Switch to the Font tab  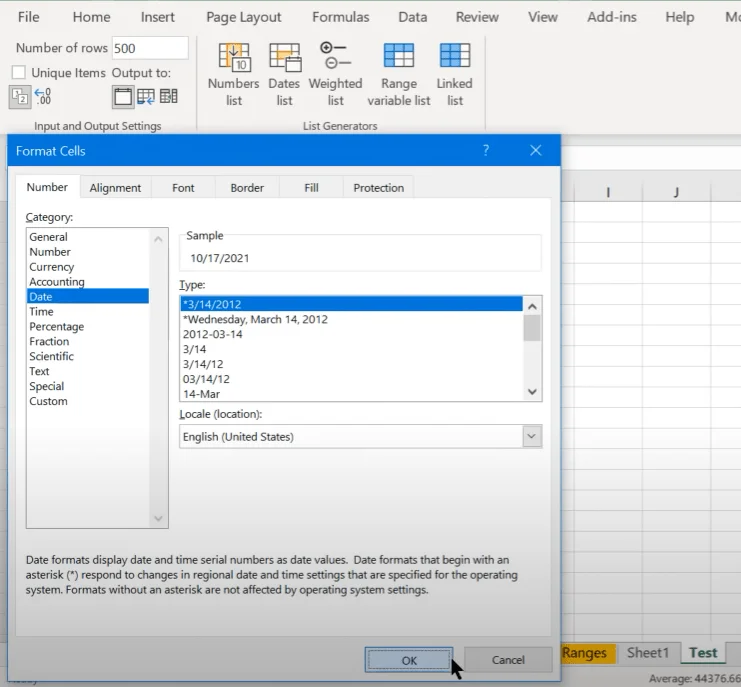click(183, 188)
